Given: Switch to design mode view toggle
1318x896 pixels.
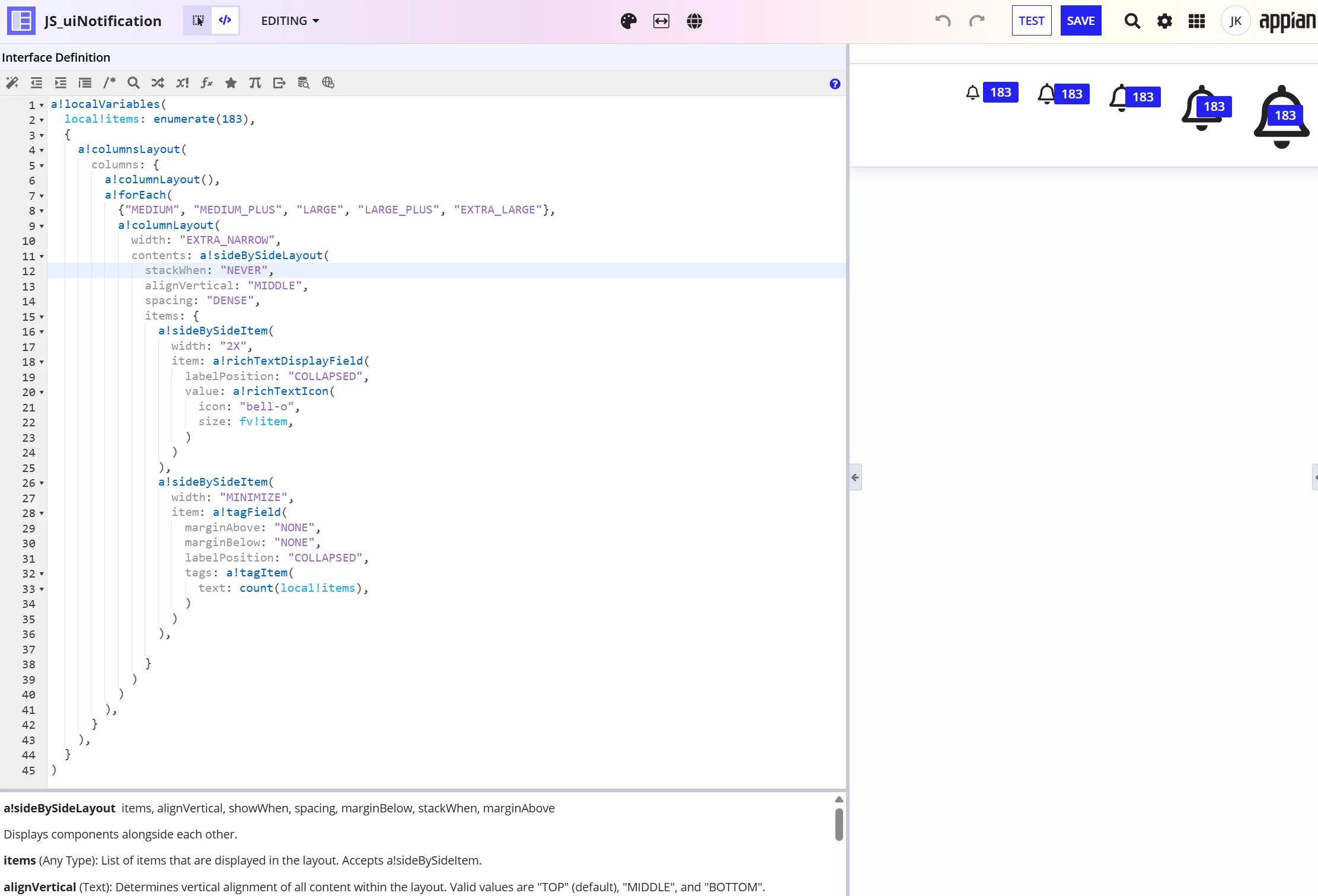Looking at the screenshot, I should point(198,21).
